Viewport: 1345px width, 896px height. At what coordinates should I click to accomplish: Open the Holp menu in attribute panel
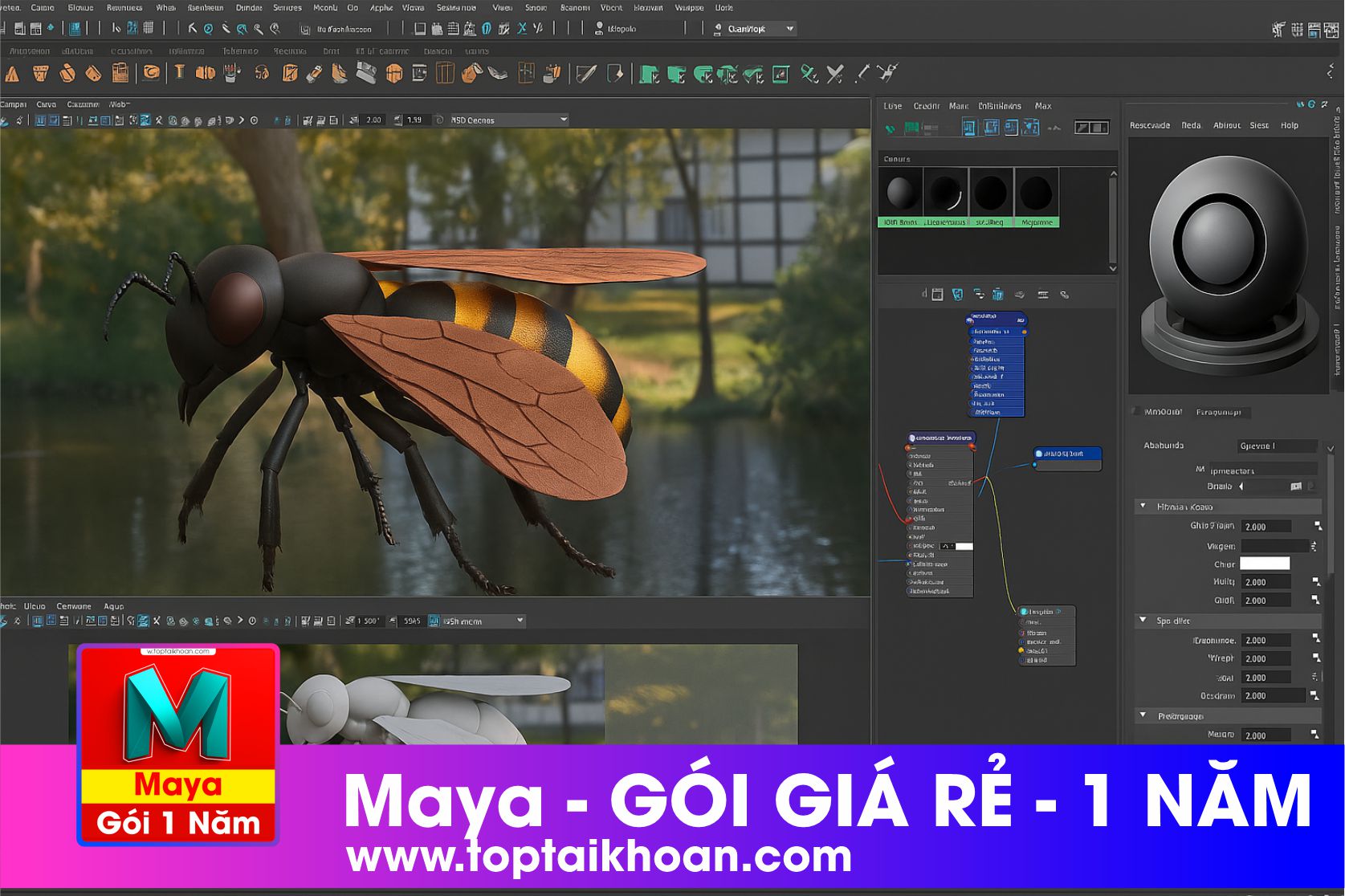(x=1290, y=125)
